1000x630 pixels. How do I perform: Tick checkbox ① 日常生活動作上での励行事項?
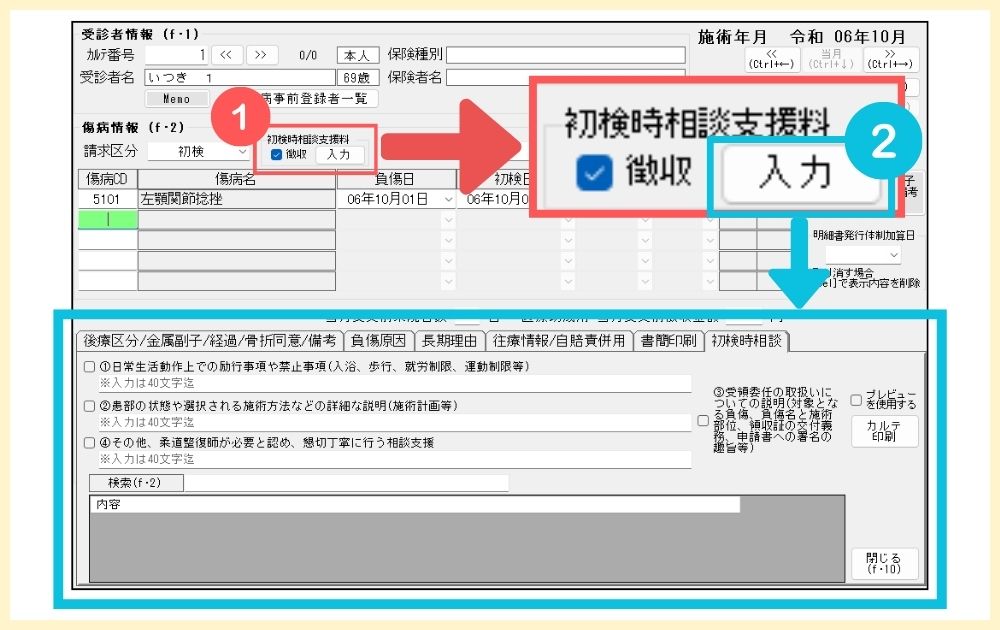(x=90, y=367)
